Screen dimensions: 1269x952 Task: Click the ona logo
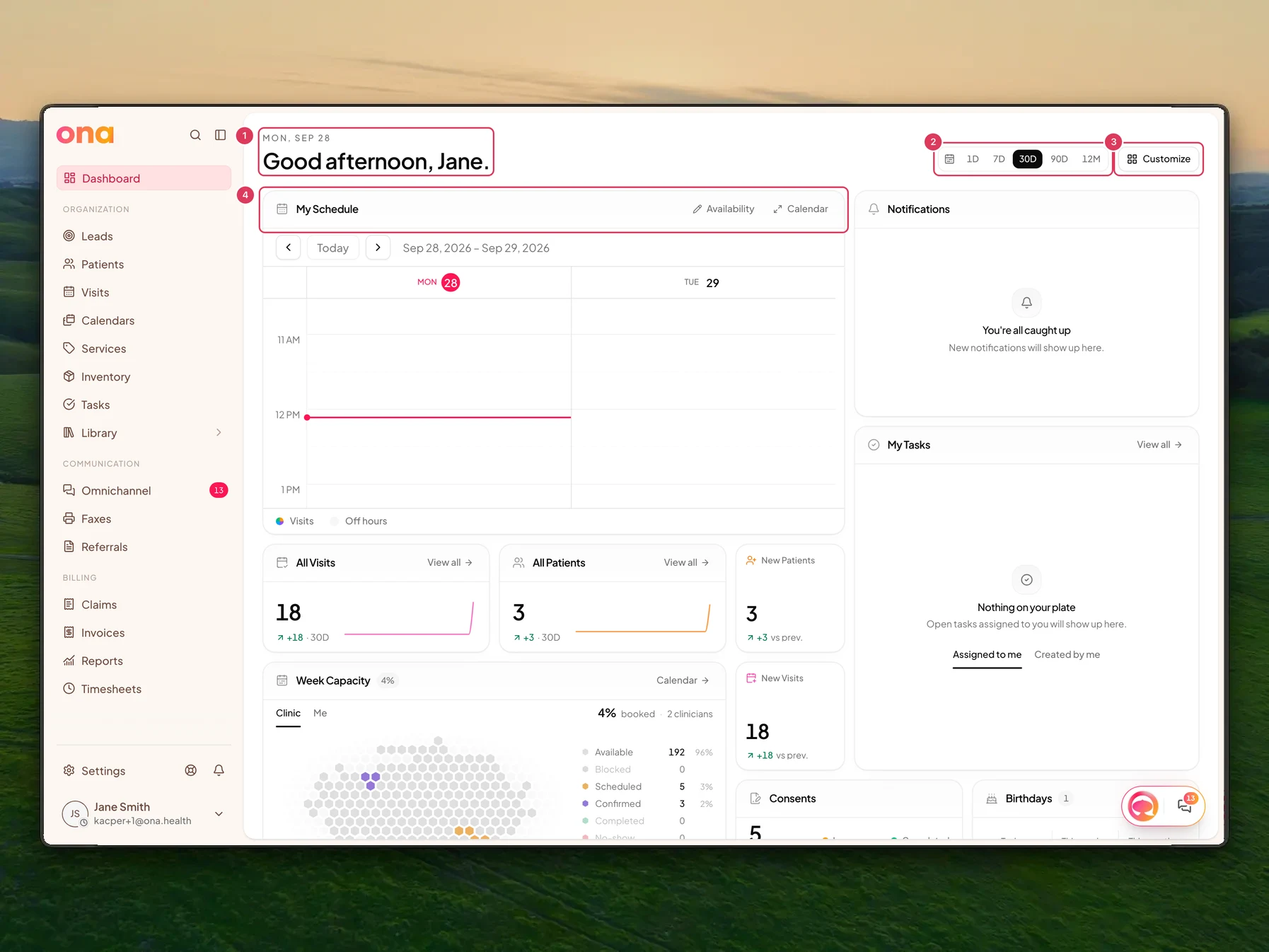point(85,134)
